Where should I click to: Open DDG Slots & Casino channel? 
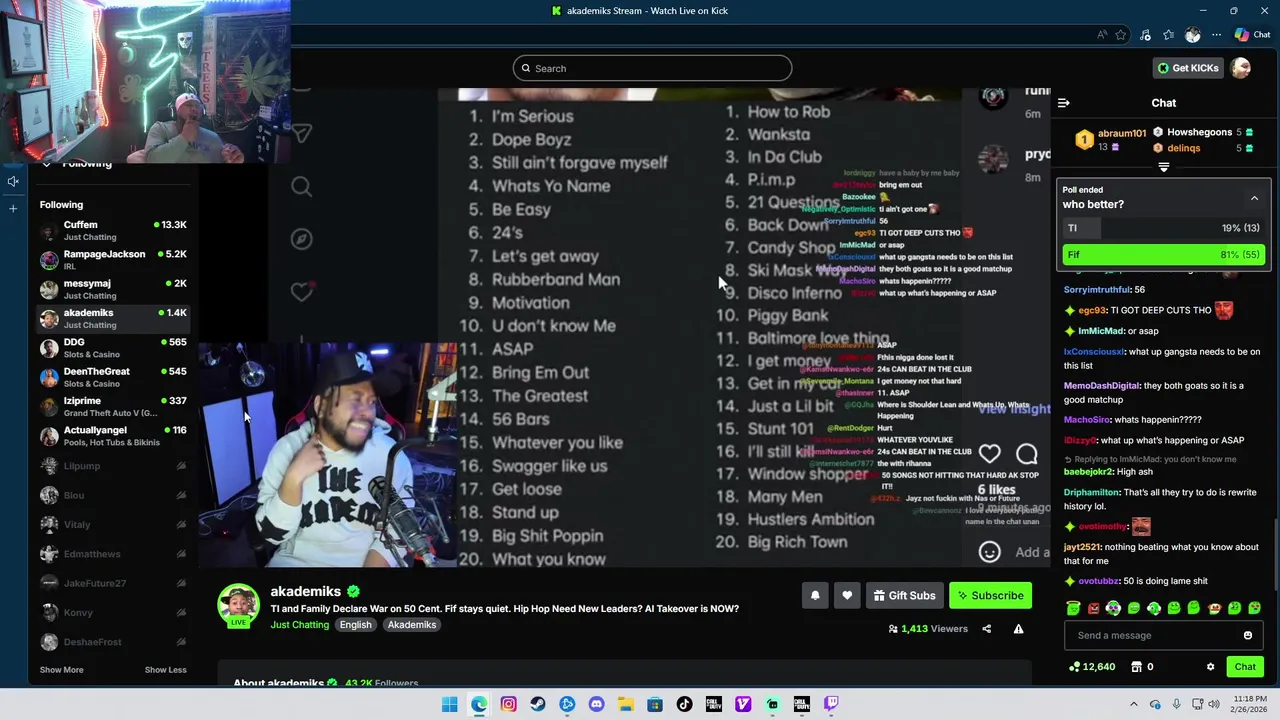pyautogui.click(x=113, y=348)
